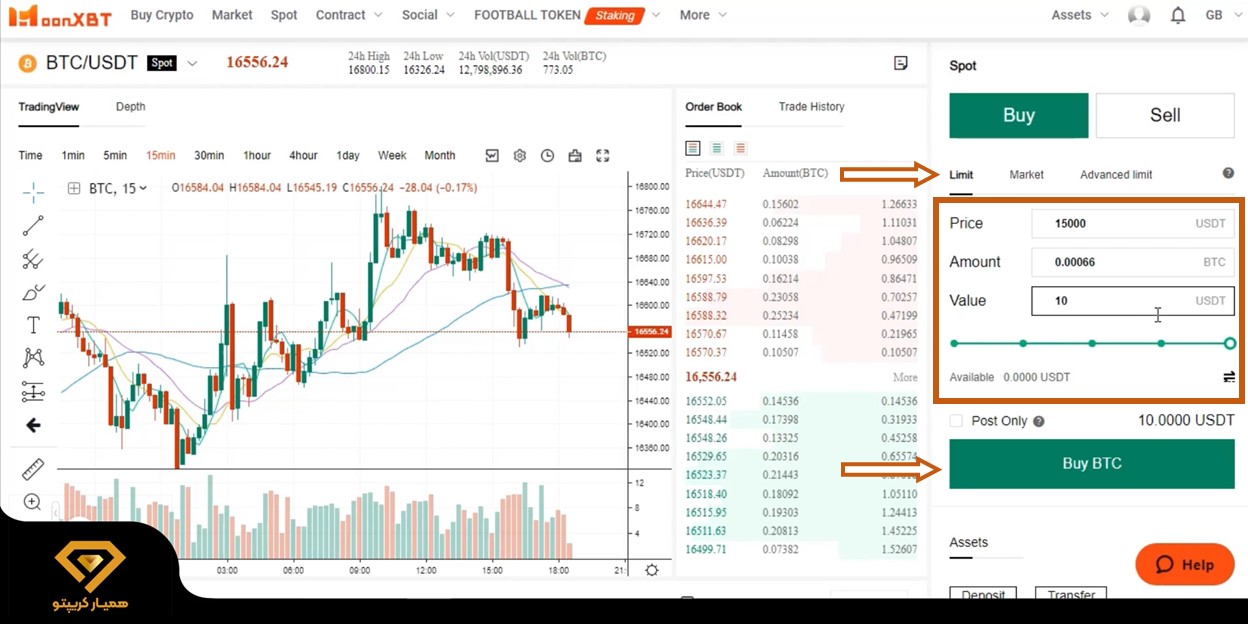Open the GB language dropdown
The image size is (1248, 624).
tap(1220, 14)
